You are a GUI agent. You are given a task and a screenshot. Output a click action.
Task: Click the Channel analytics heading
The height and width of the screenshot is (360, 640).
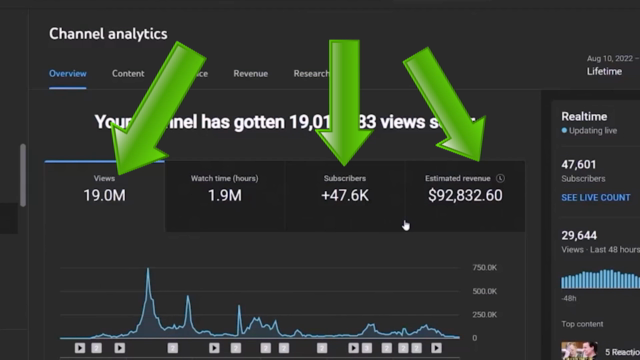coord(108,34)
